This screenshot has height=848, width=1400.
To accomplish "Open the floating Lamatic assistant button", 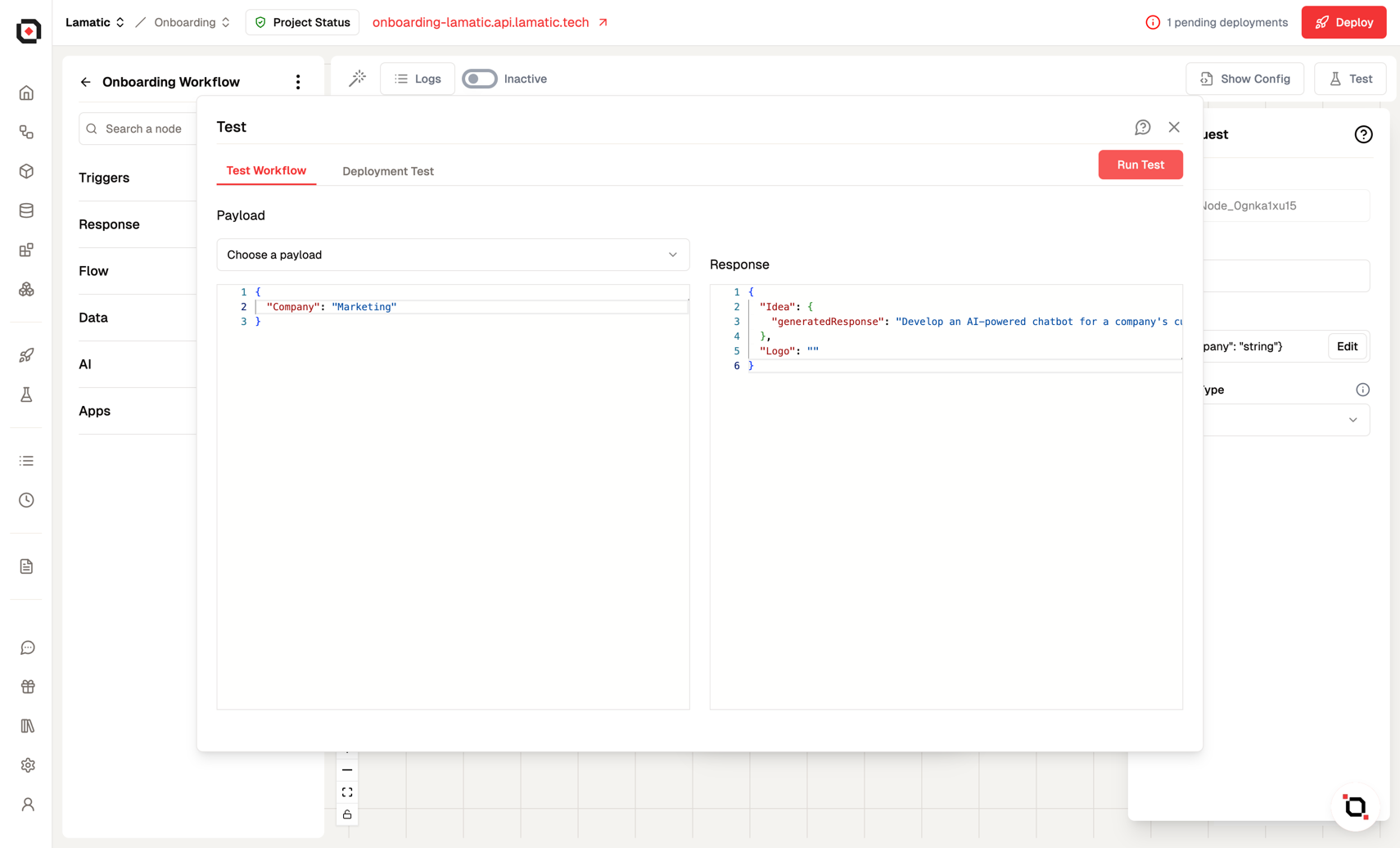I will 1355,807.
